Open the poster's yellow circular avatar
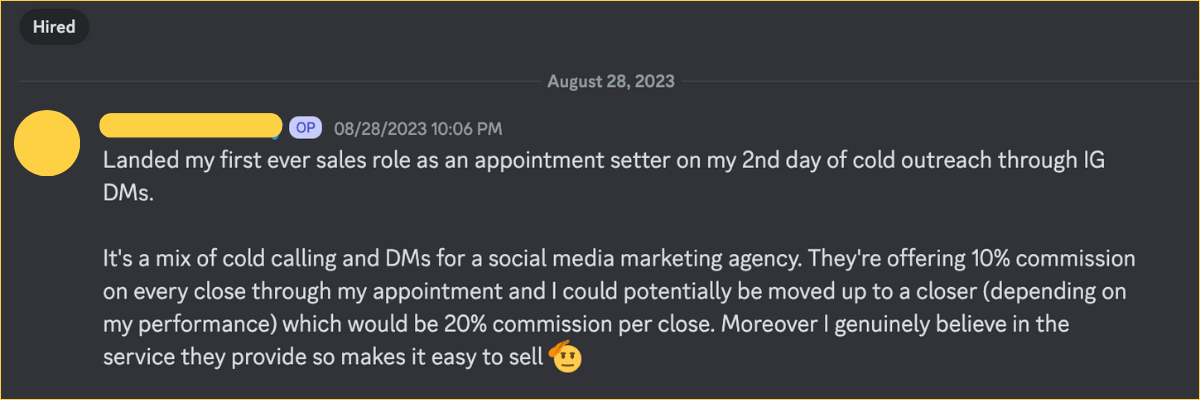 (47, 143)
